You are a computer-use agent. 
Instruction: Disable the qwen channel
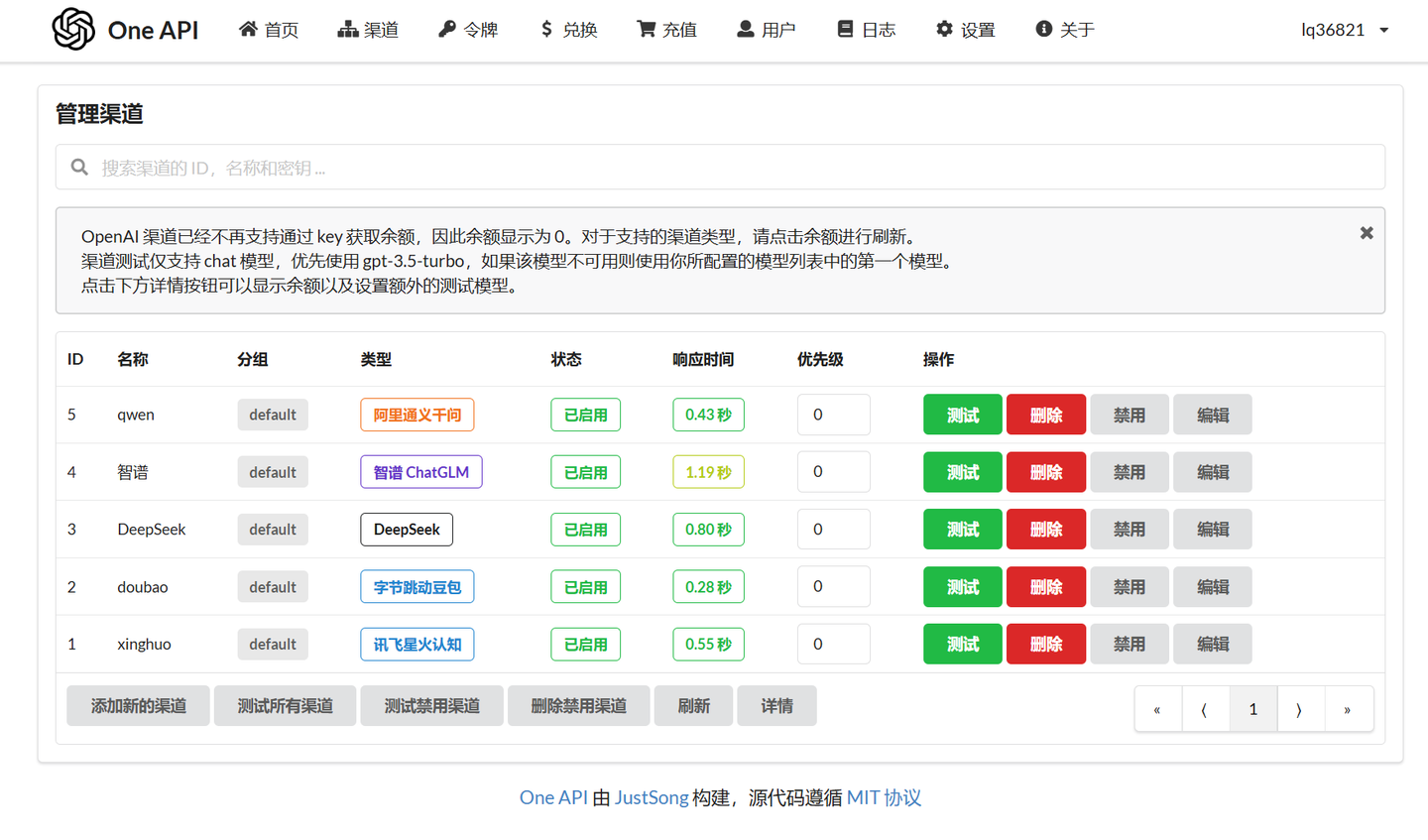[x=1129, y=415]
